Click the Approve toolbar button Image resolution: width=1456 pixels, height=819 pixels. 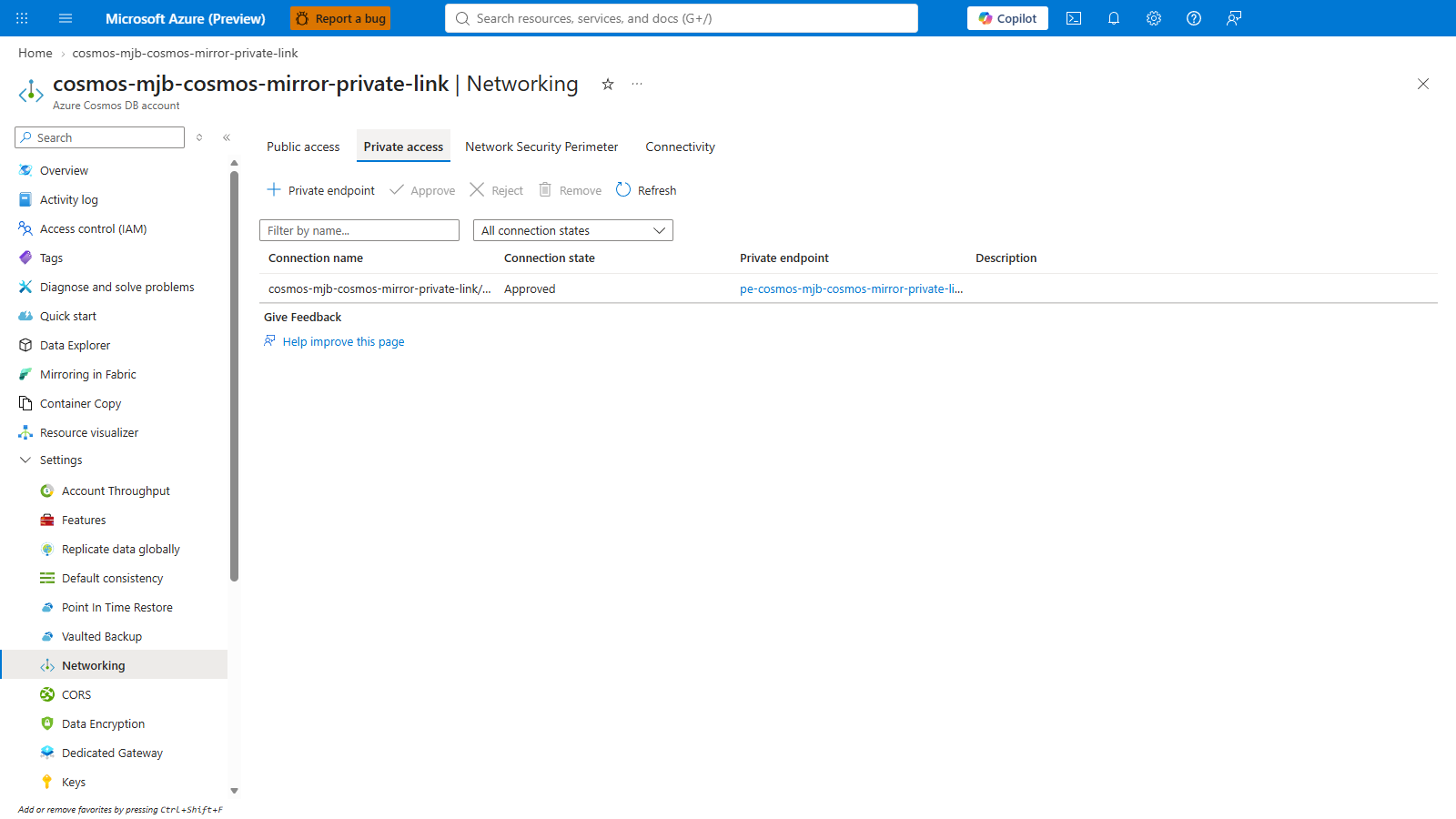(422, 190)
